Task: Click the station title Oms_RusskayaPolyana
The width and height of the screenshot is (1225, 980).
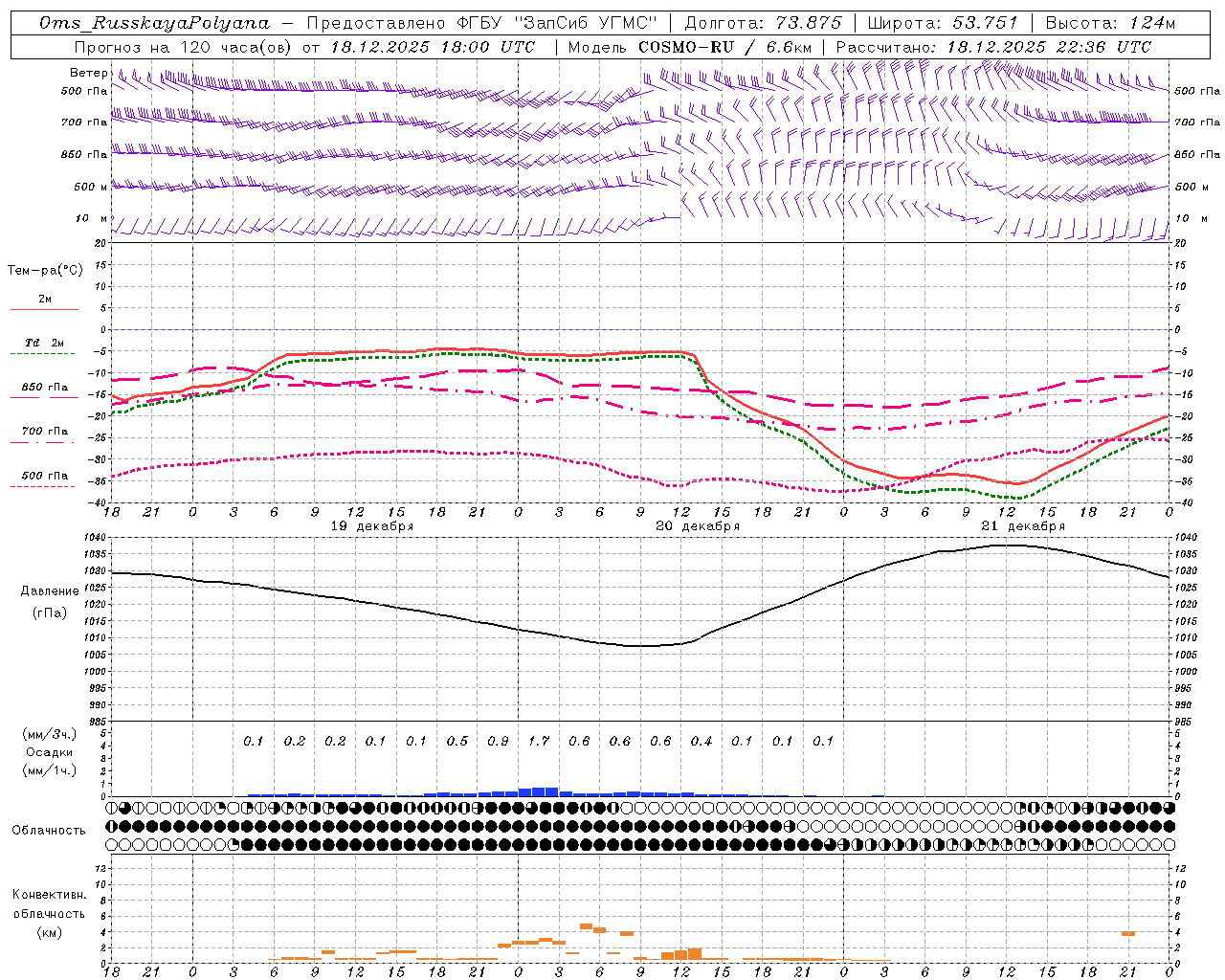Action: (x=155, y=23)
